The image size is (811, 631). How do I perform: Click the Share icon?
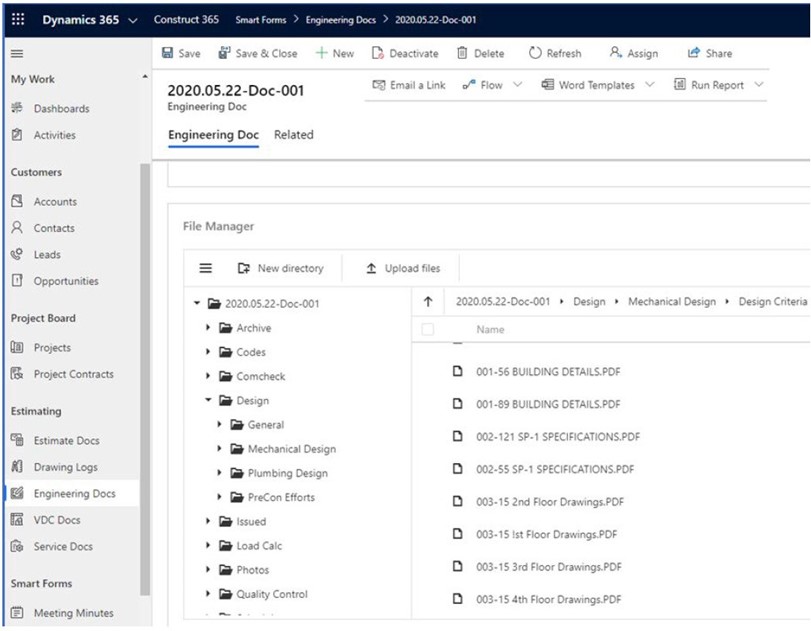pos(694,53)
